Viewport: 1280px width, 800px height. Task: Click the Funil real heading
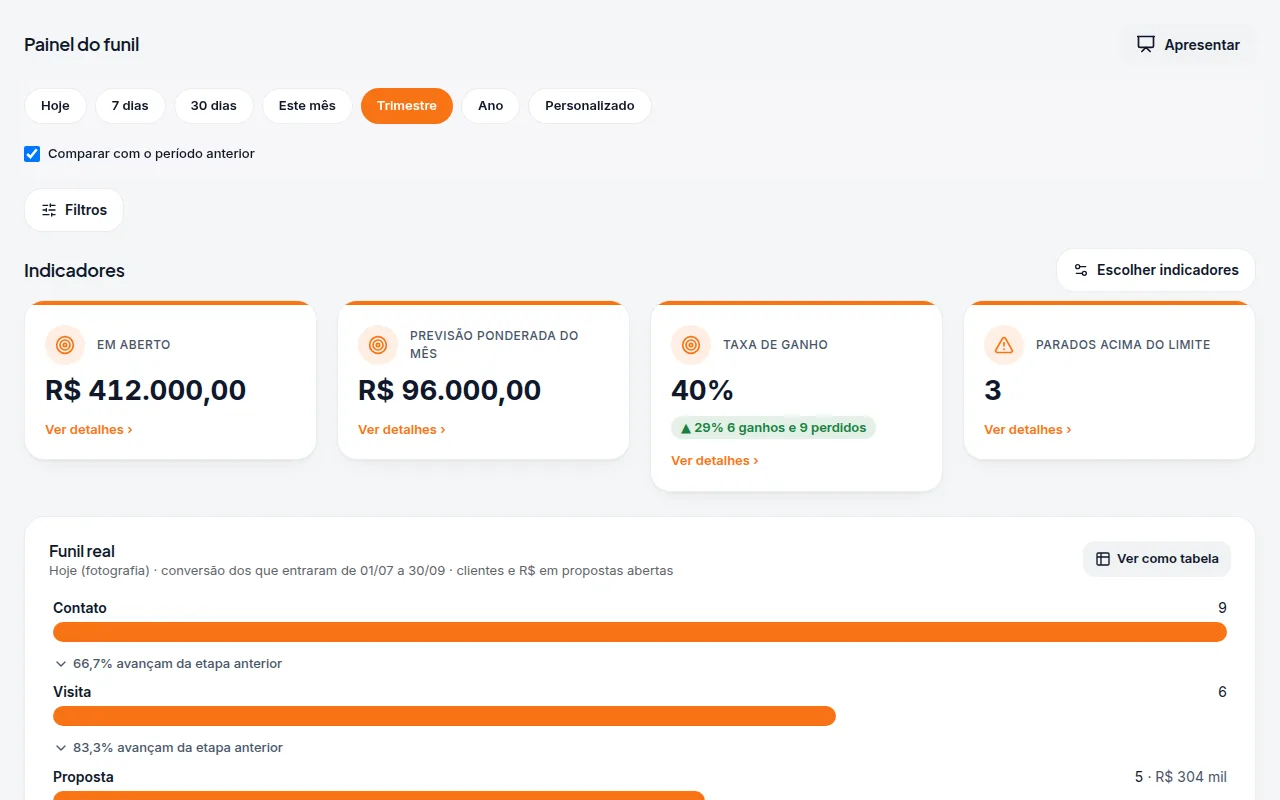point(82,552)
